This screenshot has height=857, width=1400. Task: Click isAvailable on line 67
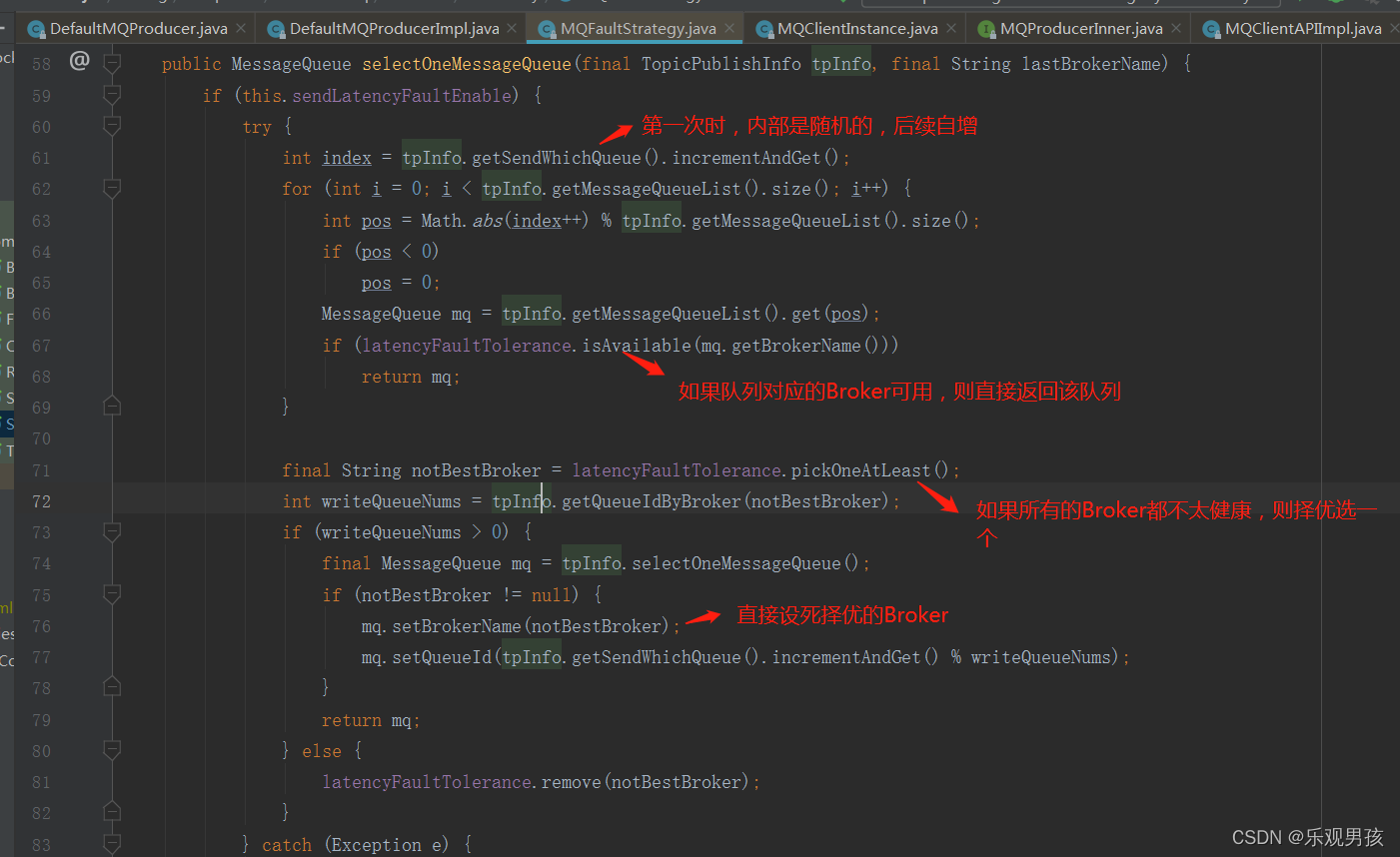pos(637,346)
